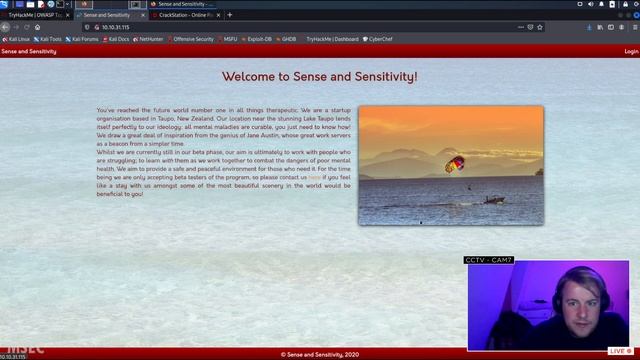Screen dimensions: 640x360
Task: Expand the terminal launcher dropdown arrow
Action: (x=68, y=4)
